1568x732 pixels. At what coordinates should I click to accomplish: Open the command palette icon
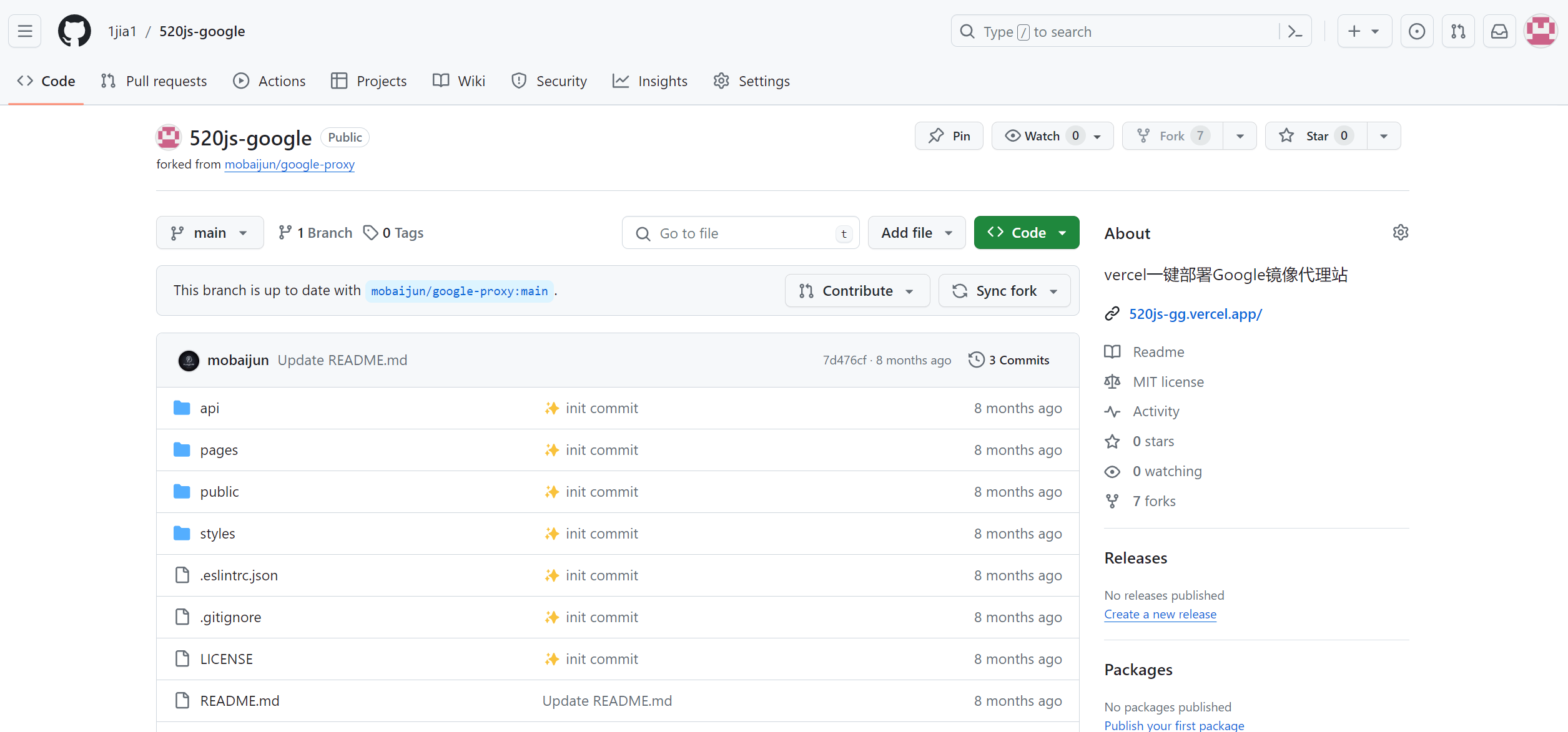coord(1295,31)
